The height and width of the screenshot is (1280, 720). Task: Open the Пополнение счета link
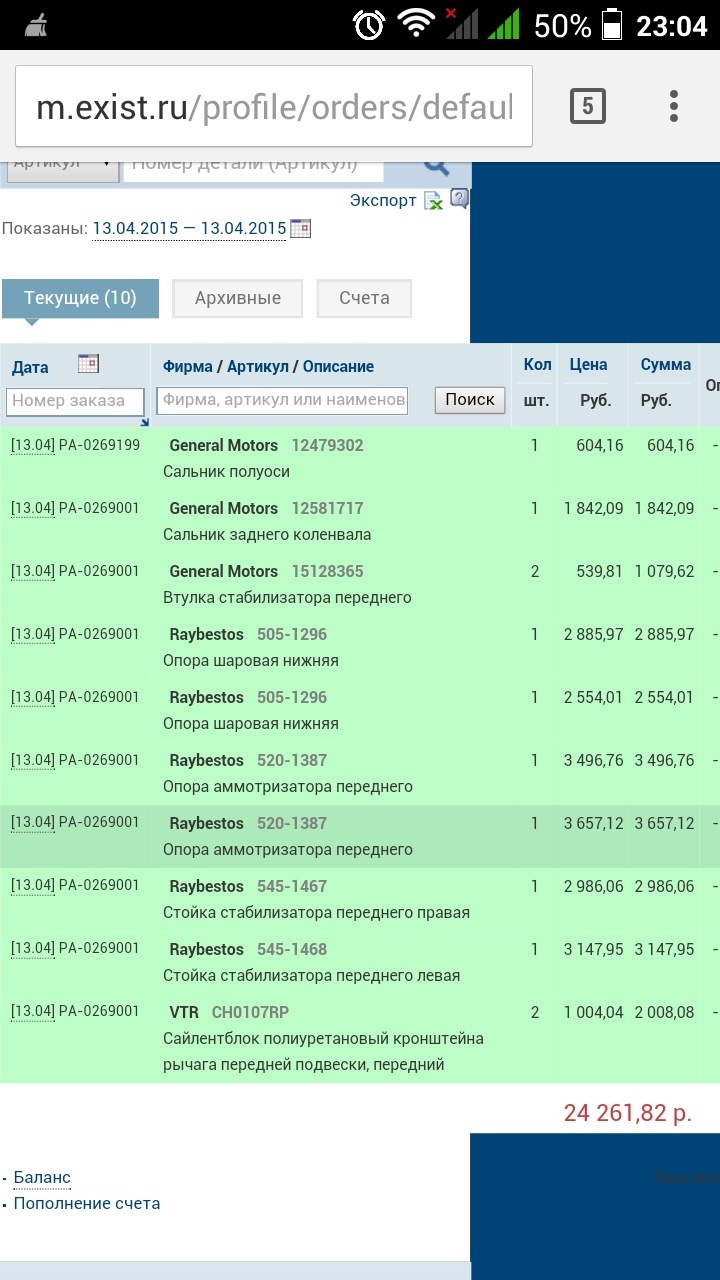pyautogui.click(x=87, y=1203)
